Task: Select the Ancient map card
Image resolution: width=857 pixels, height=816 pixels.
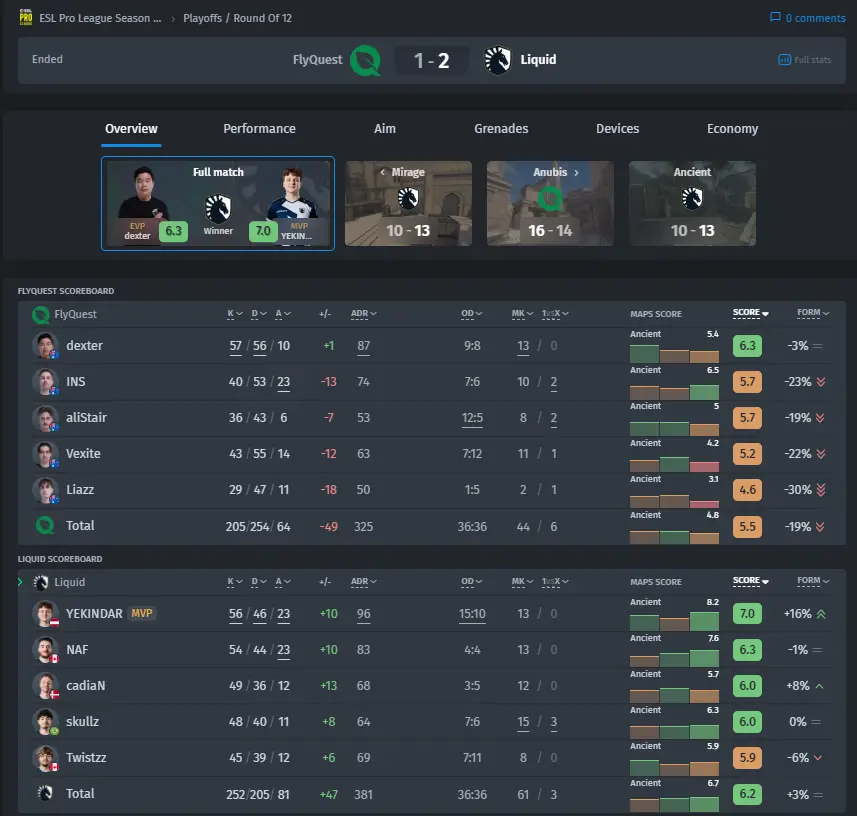Action: coord(692,203)
